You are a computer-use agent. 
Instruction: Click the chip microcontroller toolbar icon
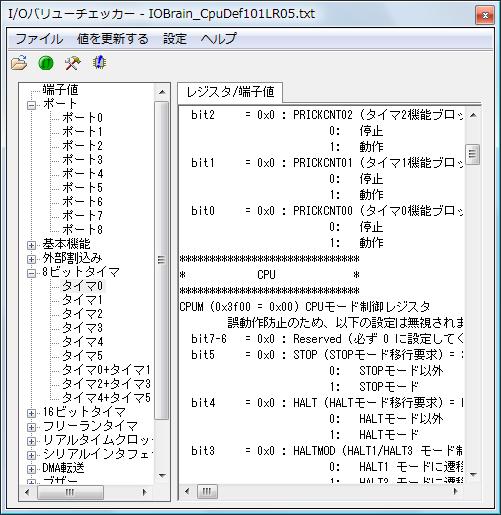(x=99, y=63)
